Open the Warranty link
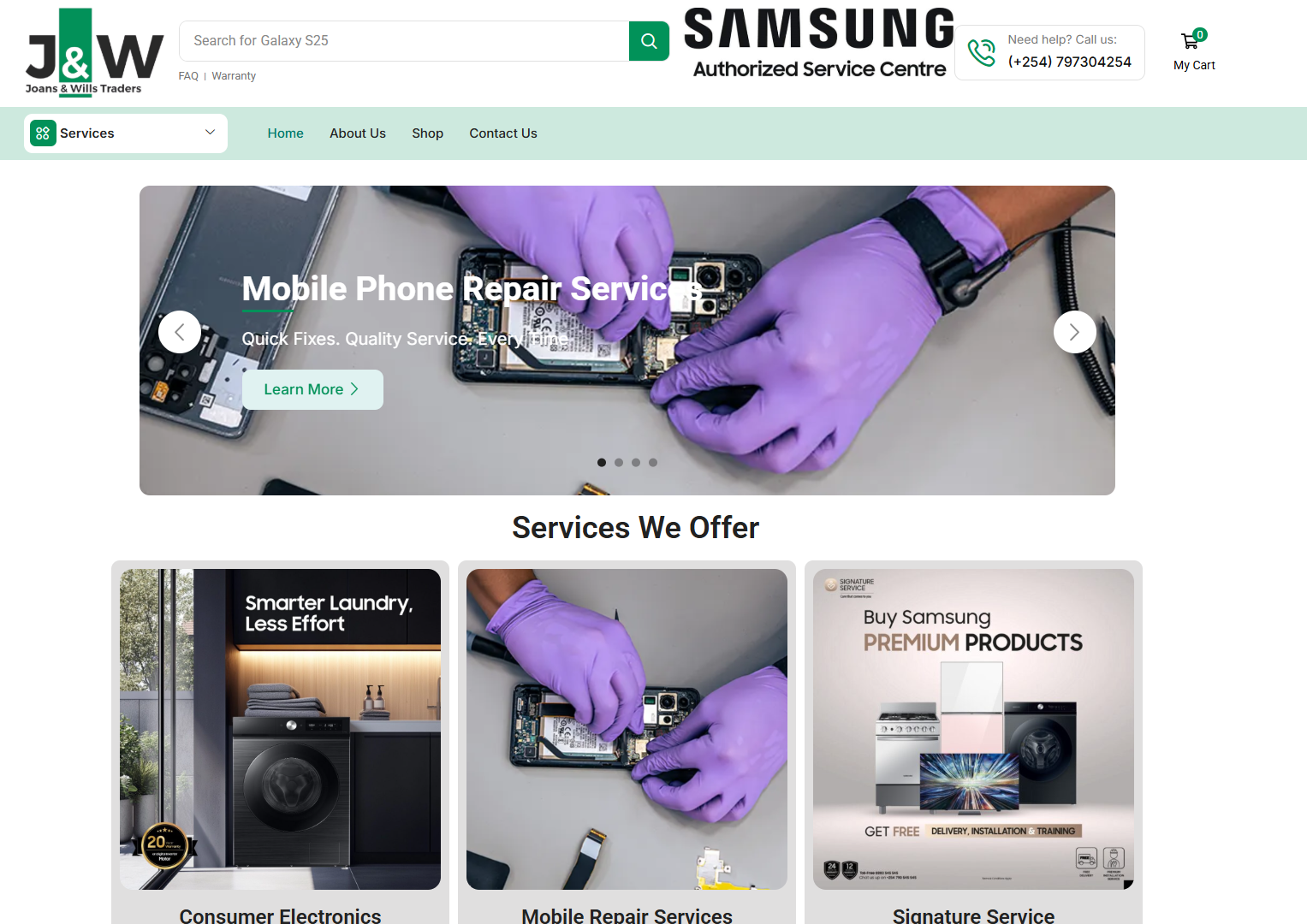This screenshot has height=924, width=1307. coord(234,76)
